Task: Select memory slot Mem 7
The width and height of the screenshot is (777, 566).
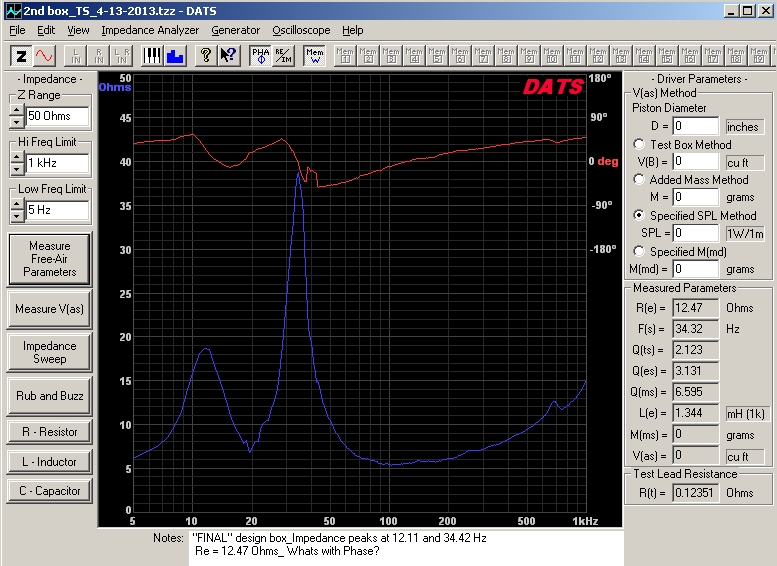Action: coord(483,56)
